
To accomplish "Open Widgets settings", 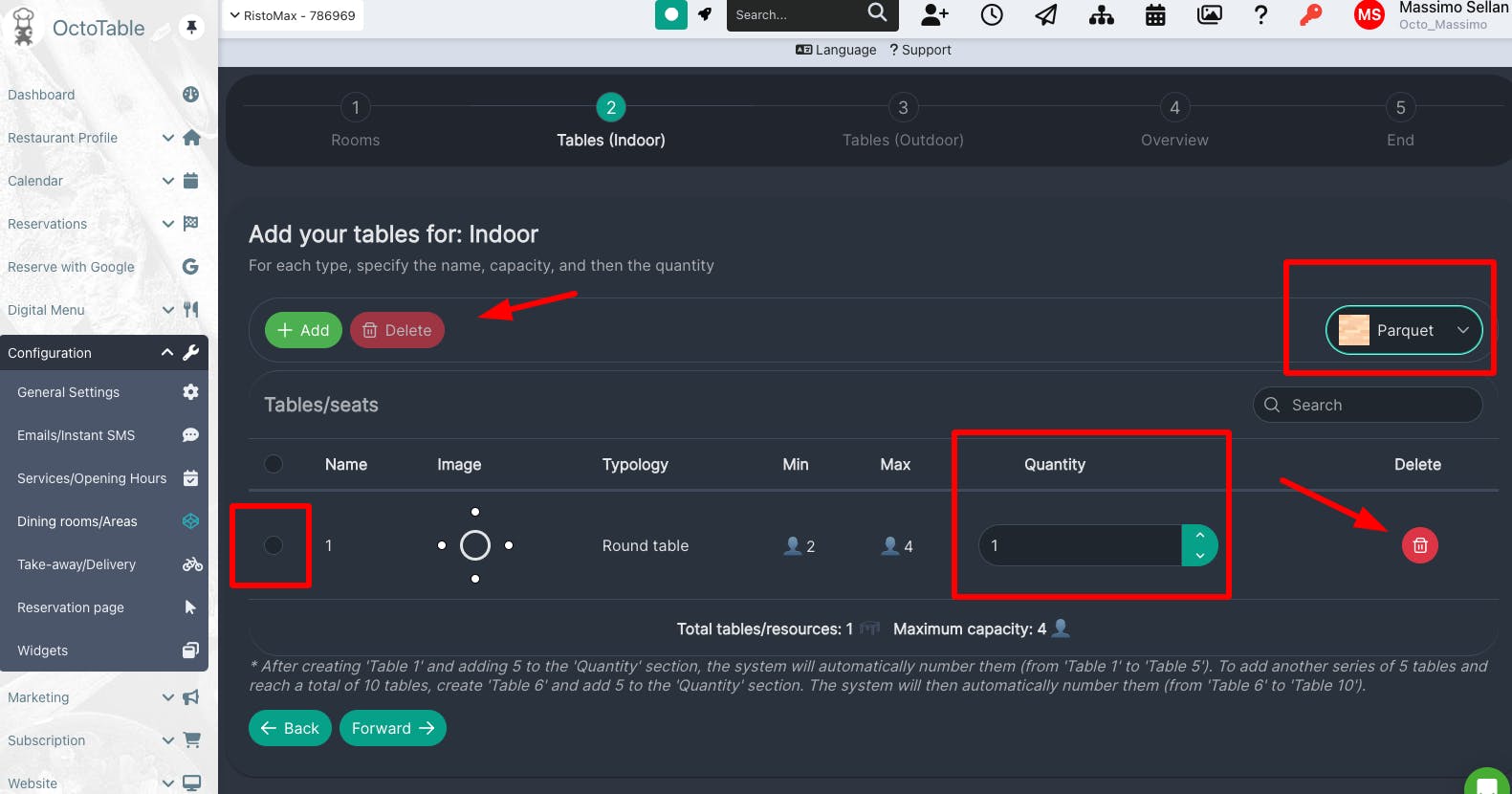I will (x=103, y=651).
